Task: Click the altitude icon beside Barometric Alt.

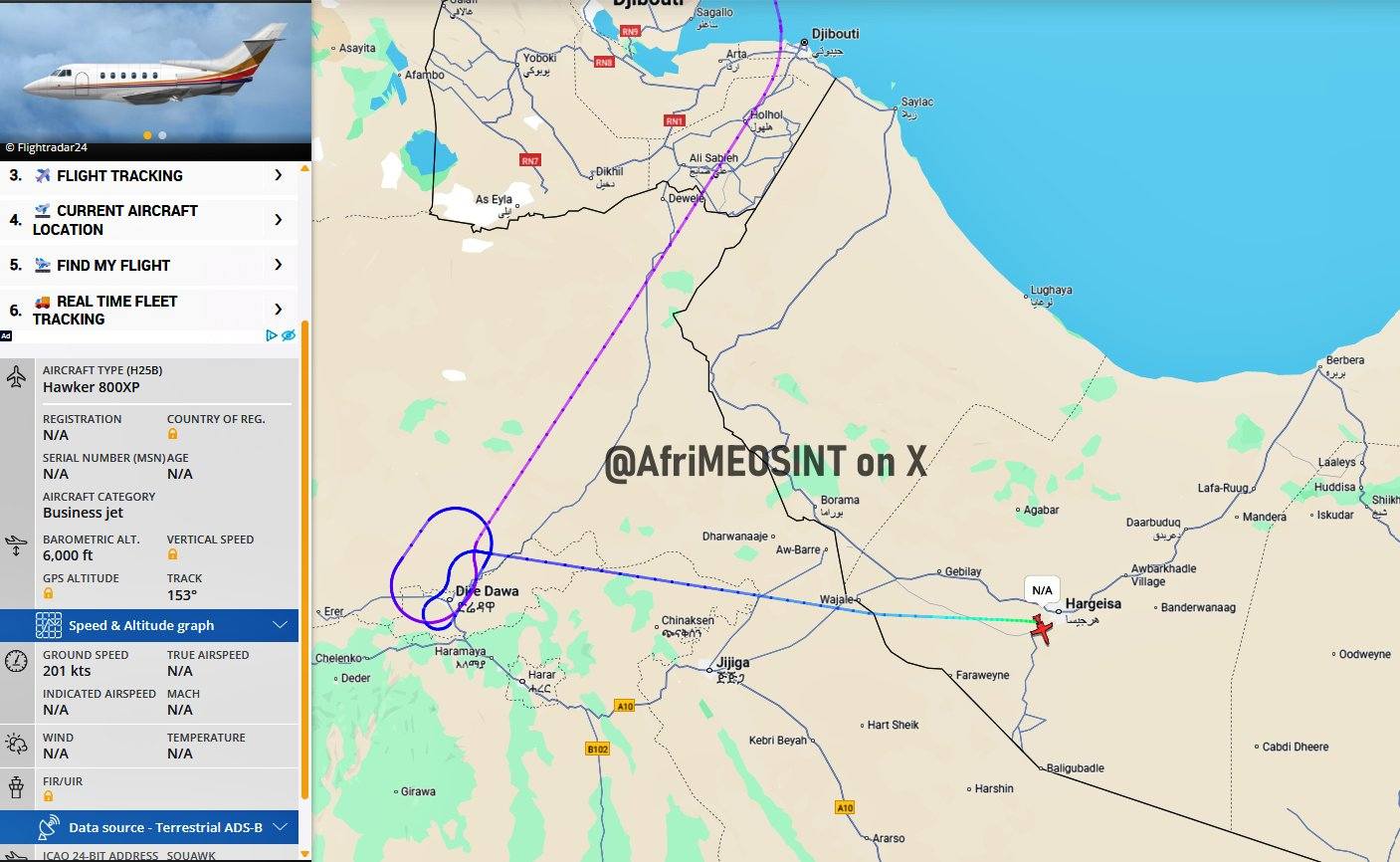Action: click(x=16, y=545)
